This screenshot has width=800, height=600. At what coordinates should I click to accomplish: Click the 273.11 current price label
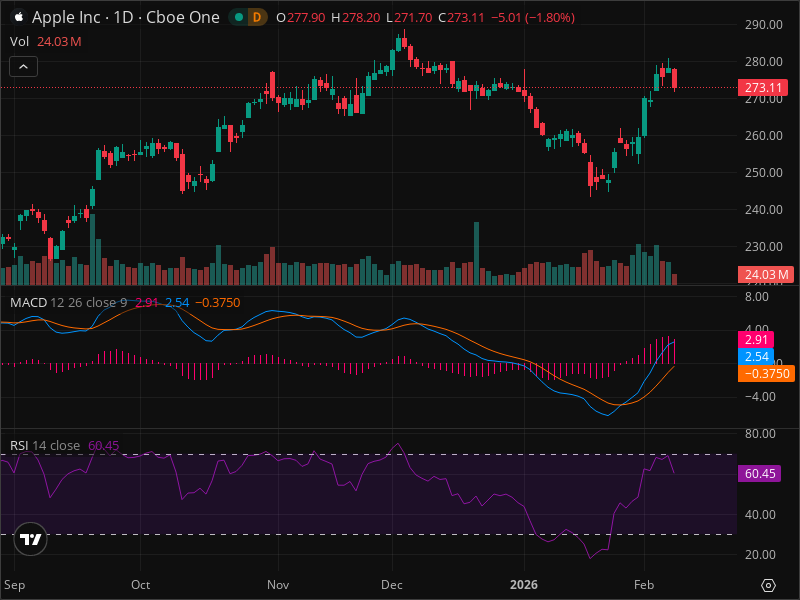pyautogui.click(x=763, y=88)
